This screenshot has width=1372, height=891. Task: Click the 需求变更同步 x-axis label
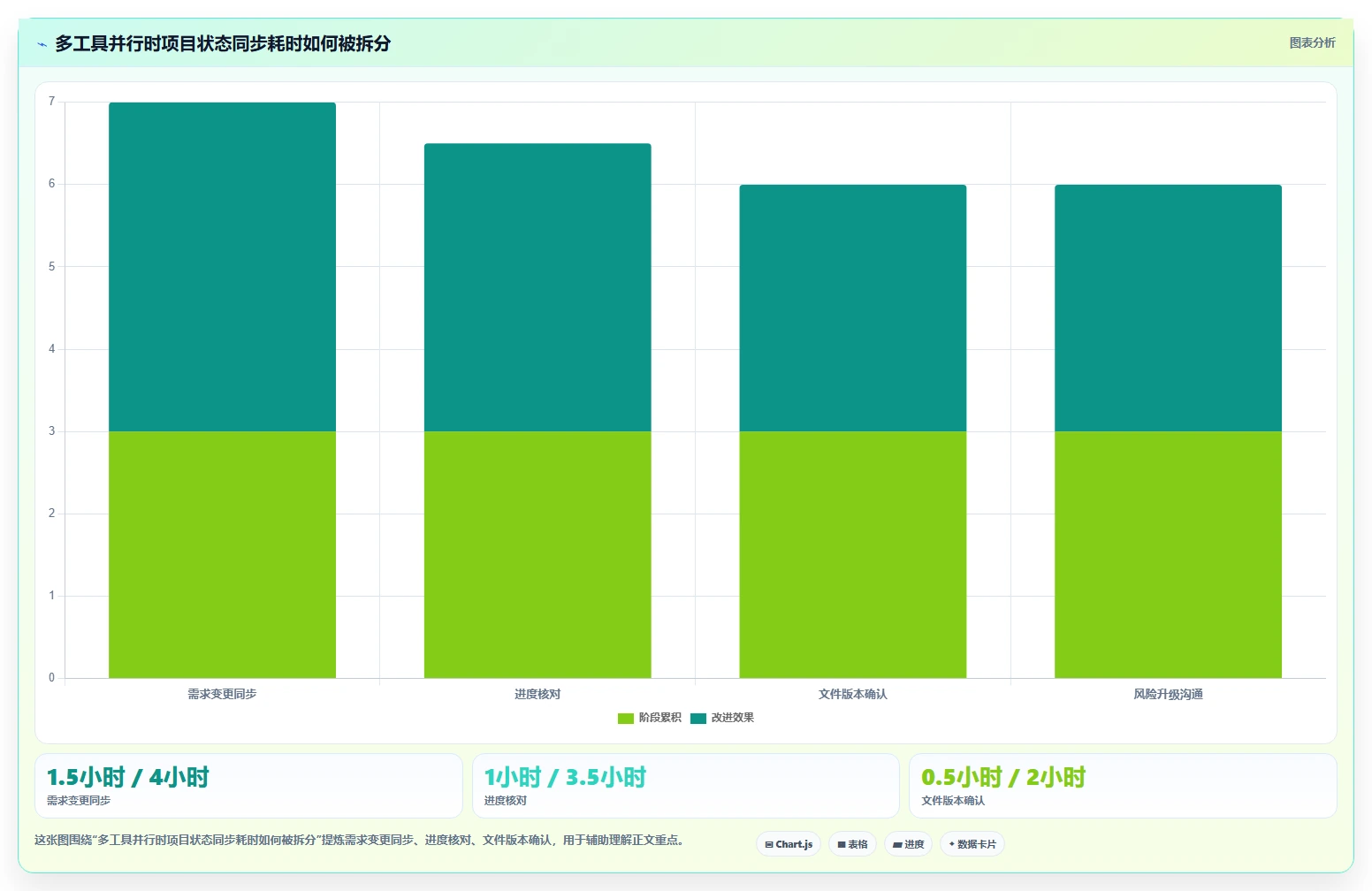click(x=222, y=694)
